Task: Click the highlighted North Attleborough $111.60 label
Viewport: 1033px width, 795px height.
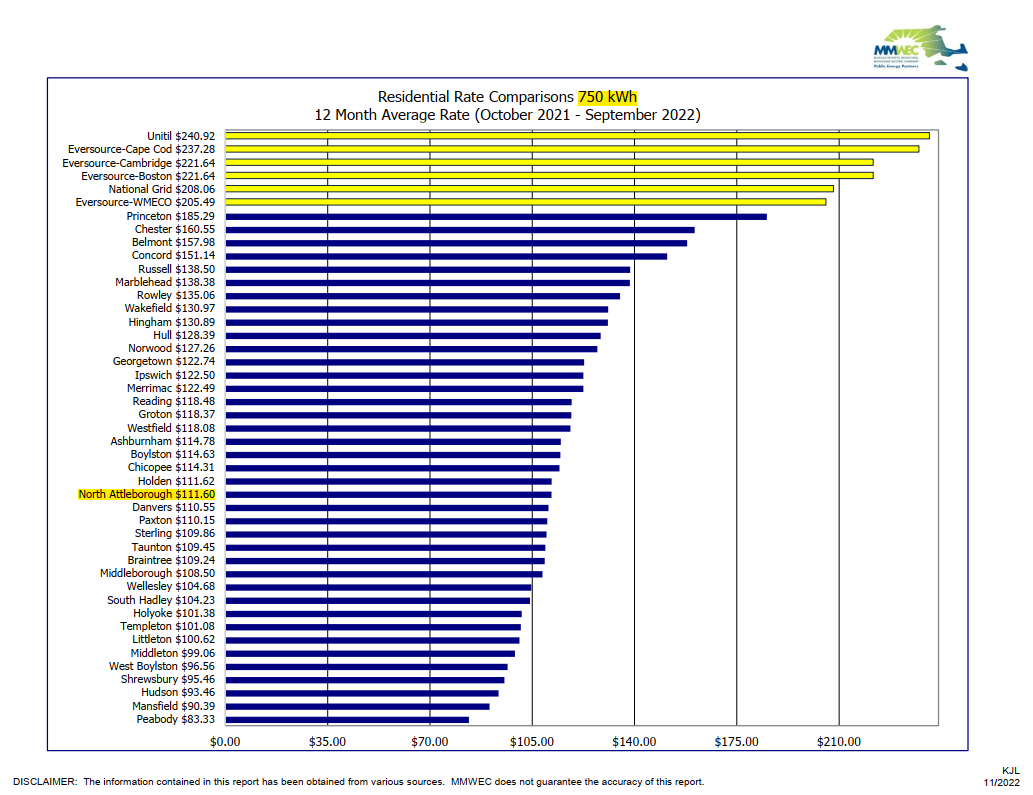Action: (146, 494)
